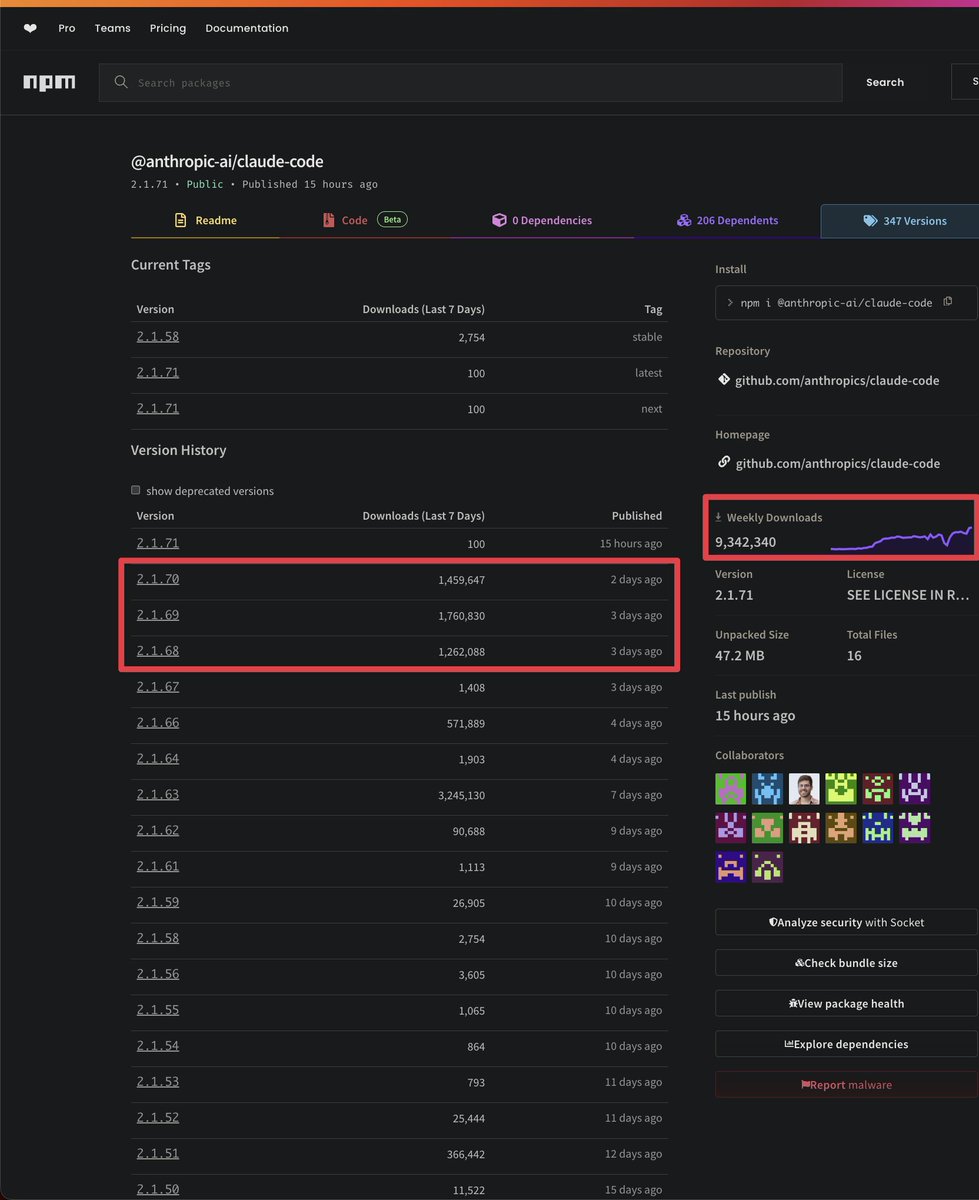Click the git icon beside Repository link
This screenshot has width=979, height=1200.
[x=724, y=380]
